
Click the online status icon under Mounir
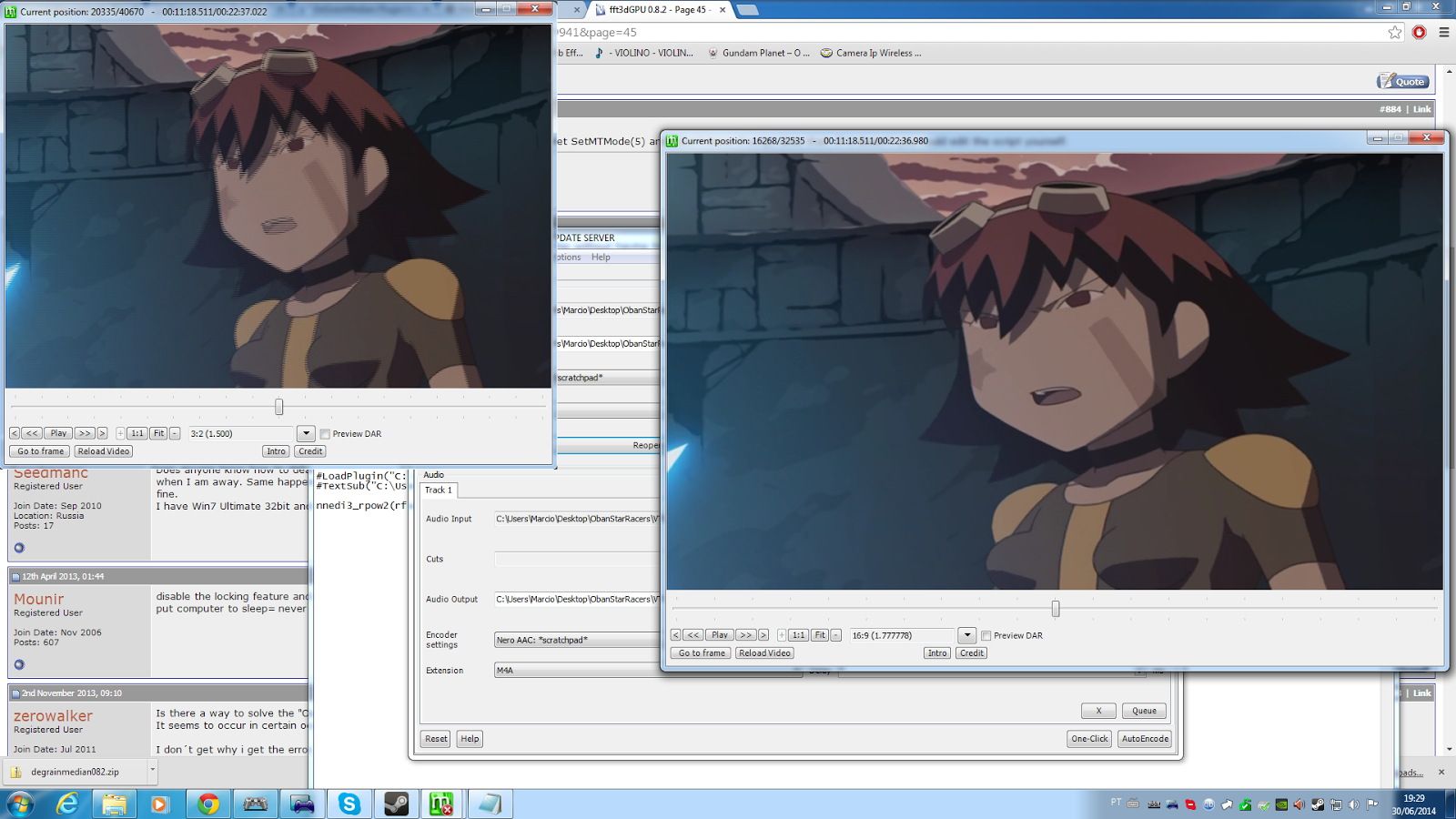(19, 664)
